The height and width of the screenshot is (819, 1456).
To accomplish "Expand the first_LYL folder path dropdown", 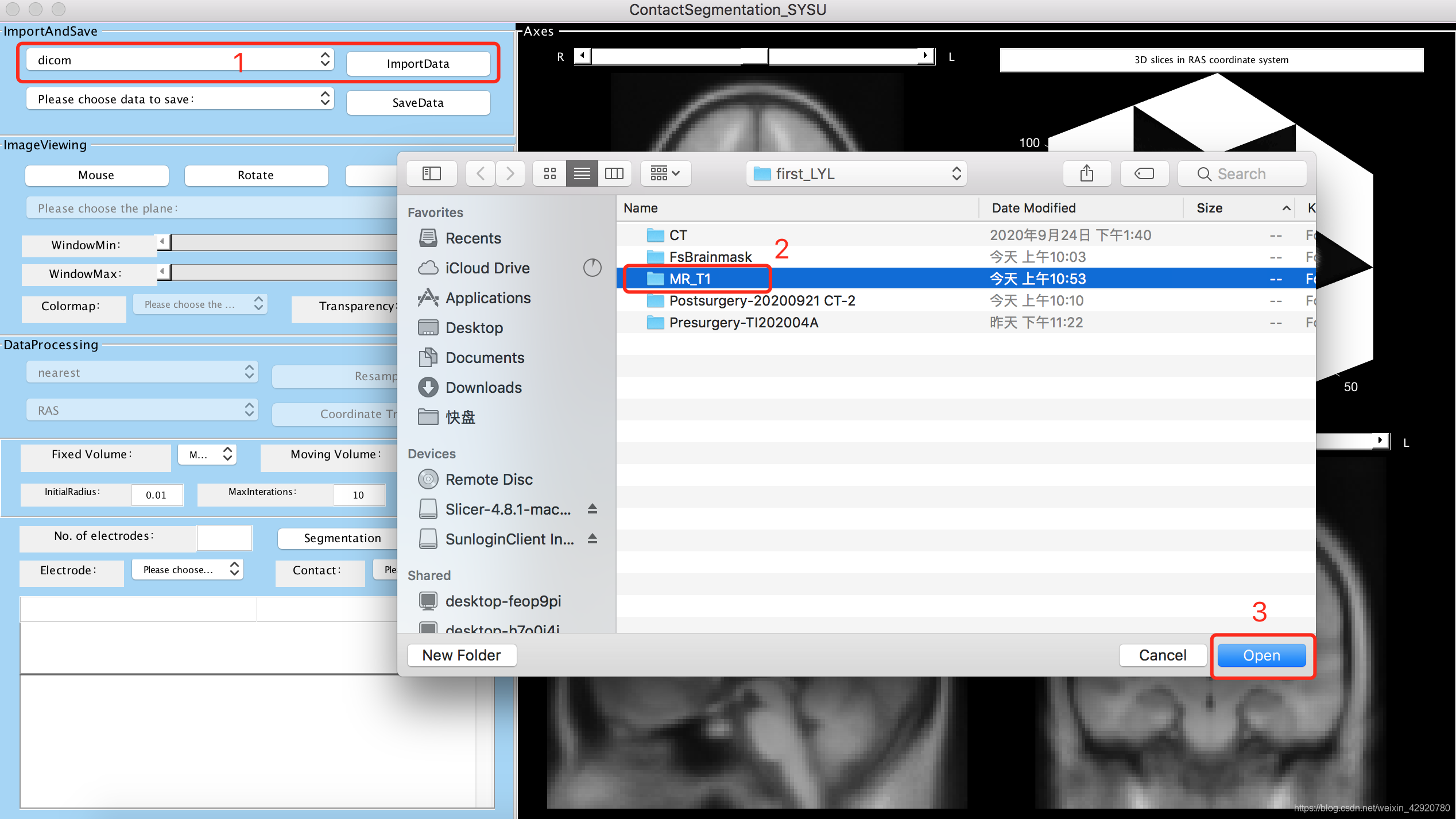I will [855, 173].
